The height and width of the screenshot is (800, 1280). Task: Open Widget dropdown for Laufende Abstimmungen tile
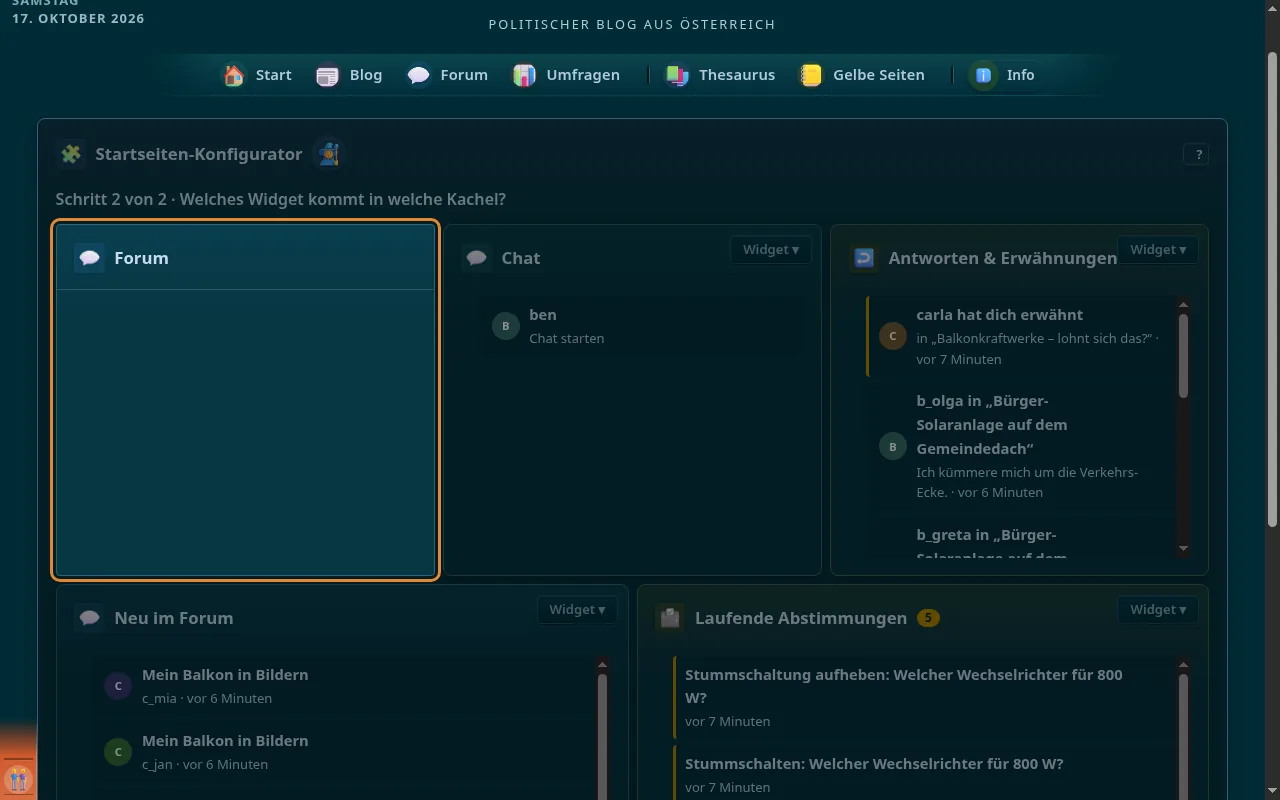tap(1157, 610)
